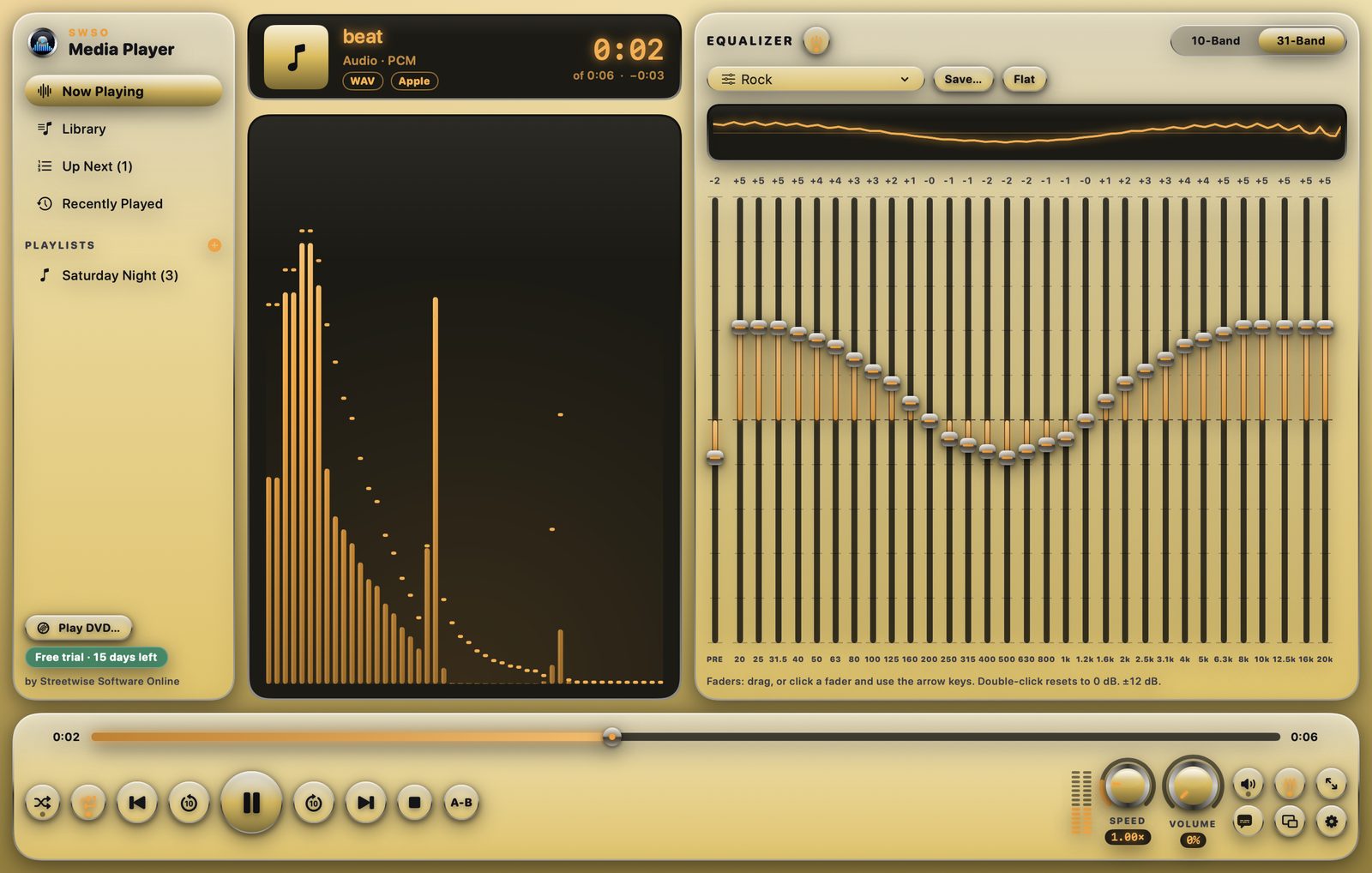Open the Up Next (1) queue
The width and height of the screenshot is (1372, 873).
coord(123,166)
